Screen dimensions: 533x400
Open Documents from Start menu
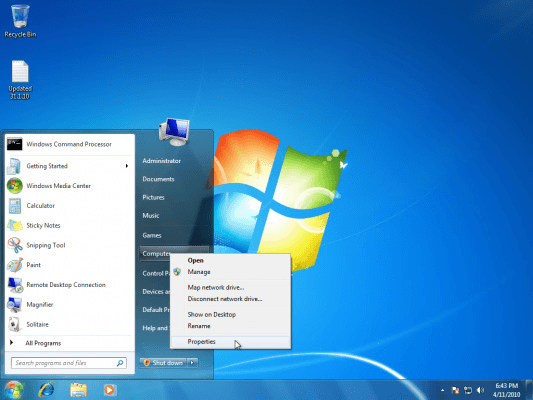tap(158, 179)
